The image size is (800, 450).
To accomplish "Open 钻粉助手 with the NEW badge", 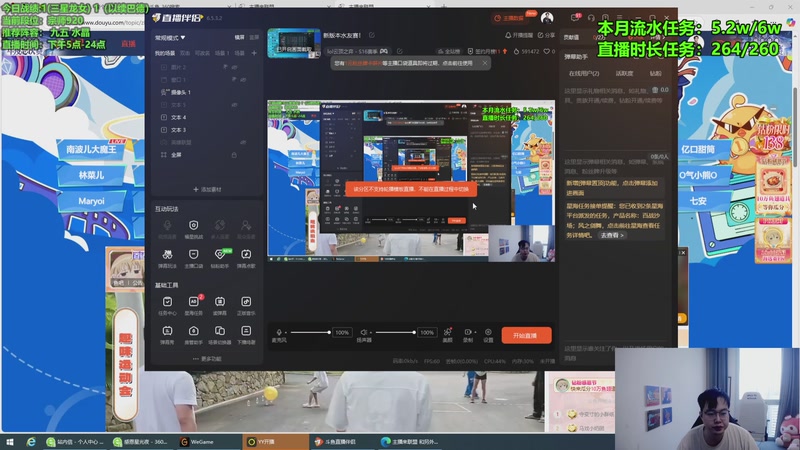I will click(220, 258).
